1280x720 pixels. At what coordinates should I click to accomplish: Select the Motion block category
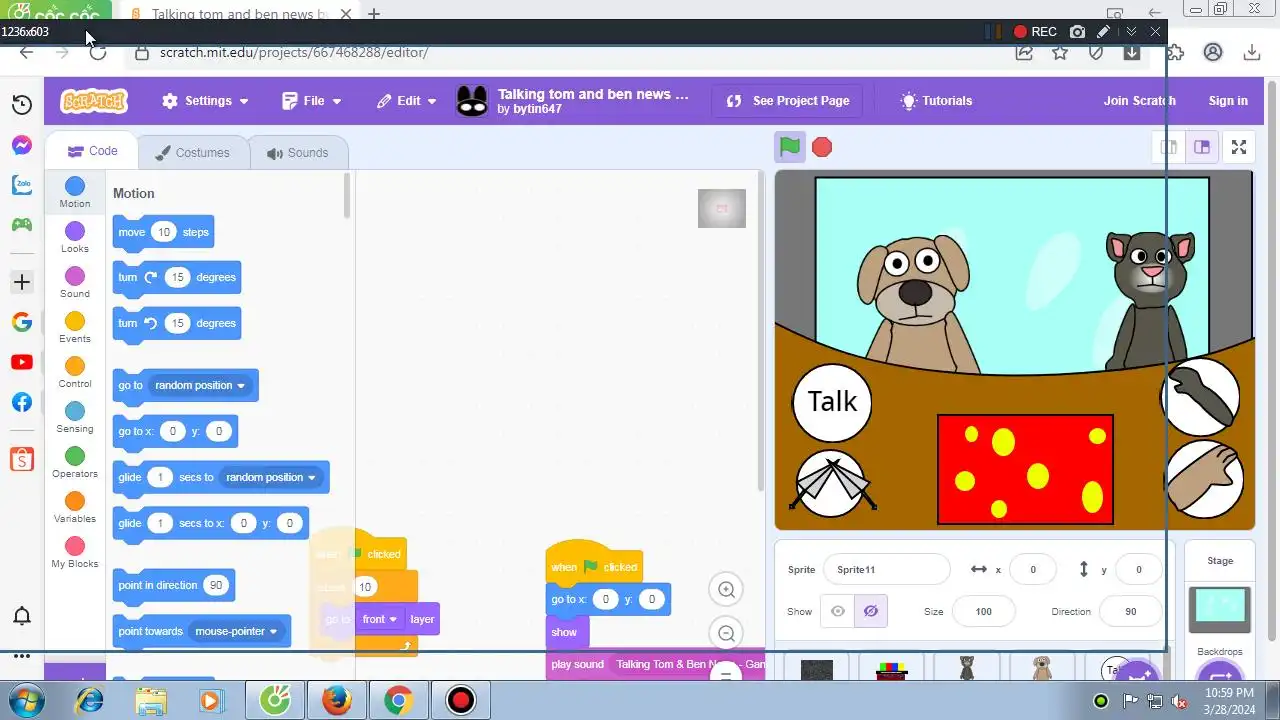(x=75, y=192)
